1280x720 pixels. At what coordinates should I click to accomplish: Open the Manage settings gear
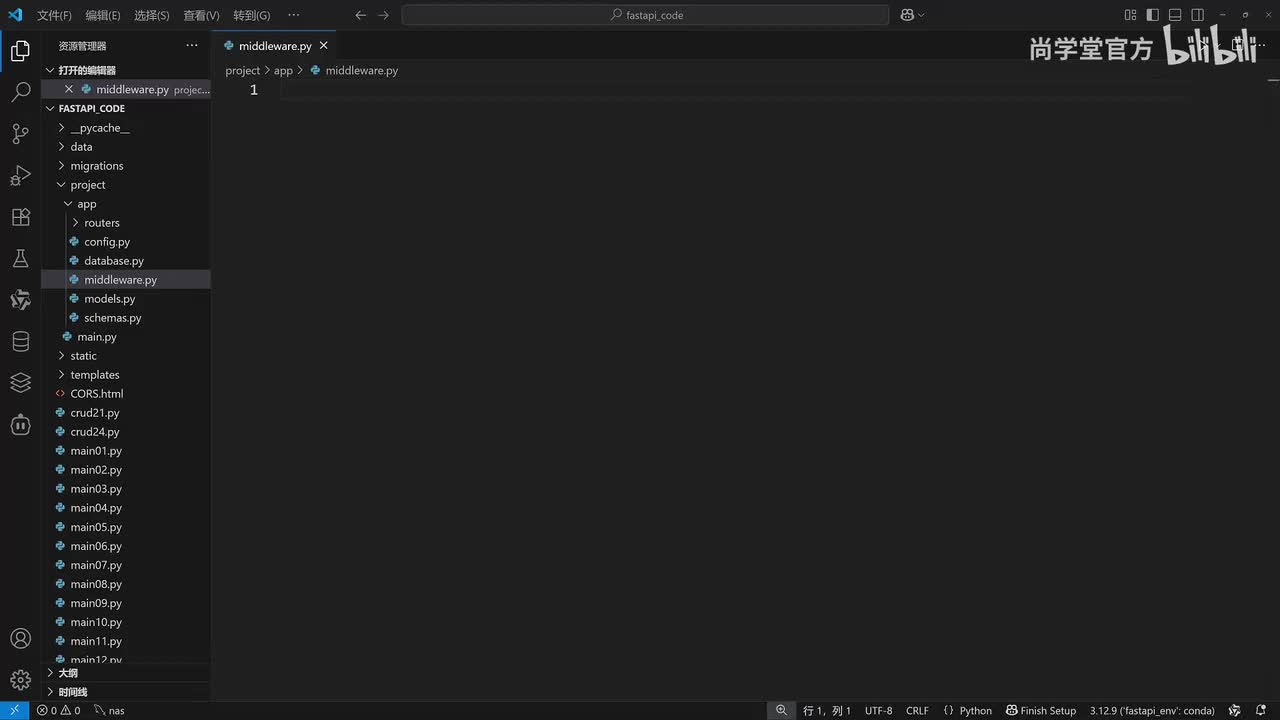click(20, 680)
